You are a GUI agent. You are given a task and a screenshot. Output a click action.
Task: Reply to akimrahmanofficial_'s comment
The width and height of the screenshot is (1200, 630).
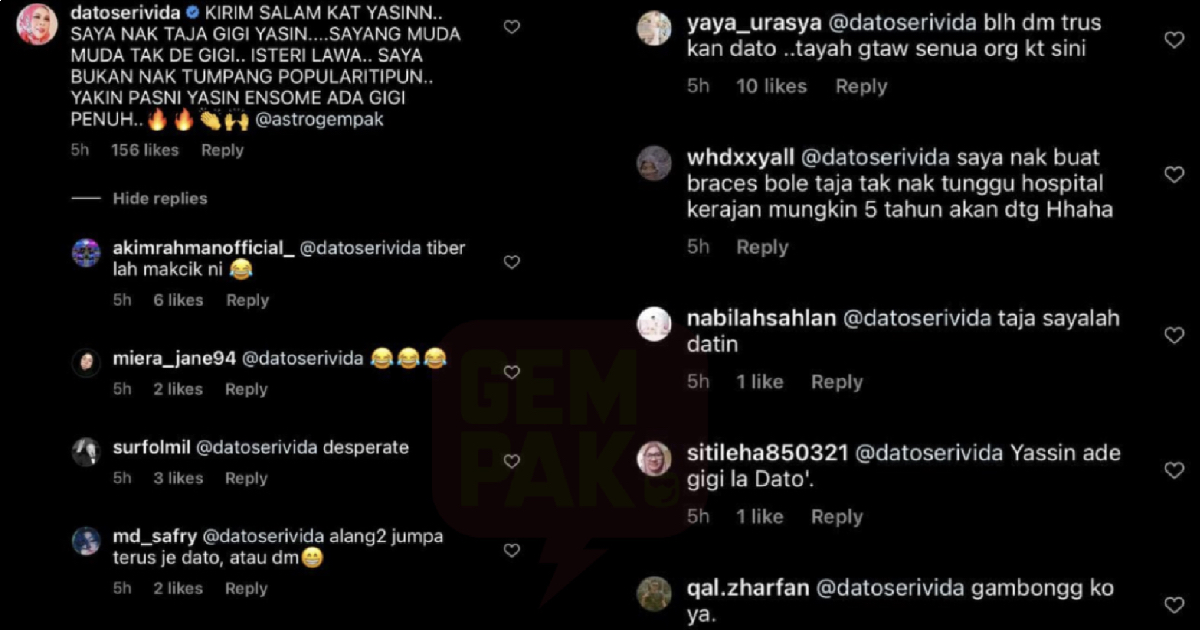coord(247,300)
